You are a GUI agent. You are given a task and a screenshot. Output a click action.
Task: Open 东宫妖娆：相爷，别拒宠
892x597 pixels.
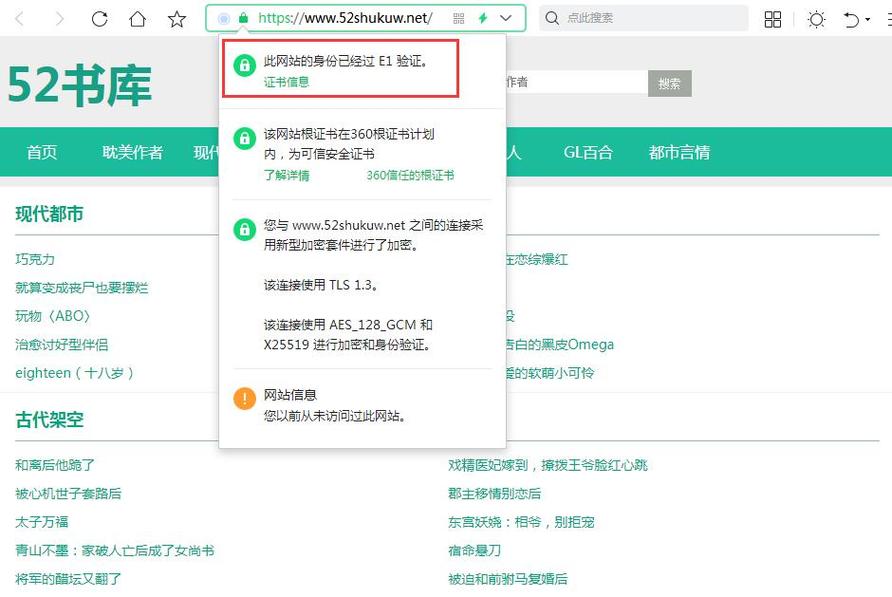521,522
